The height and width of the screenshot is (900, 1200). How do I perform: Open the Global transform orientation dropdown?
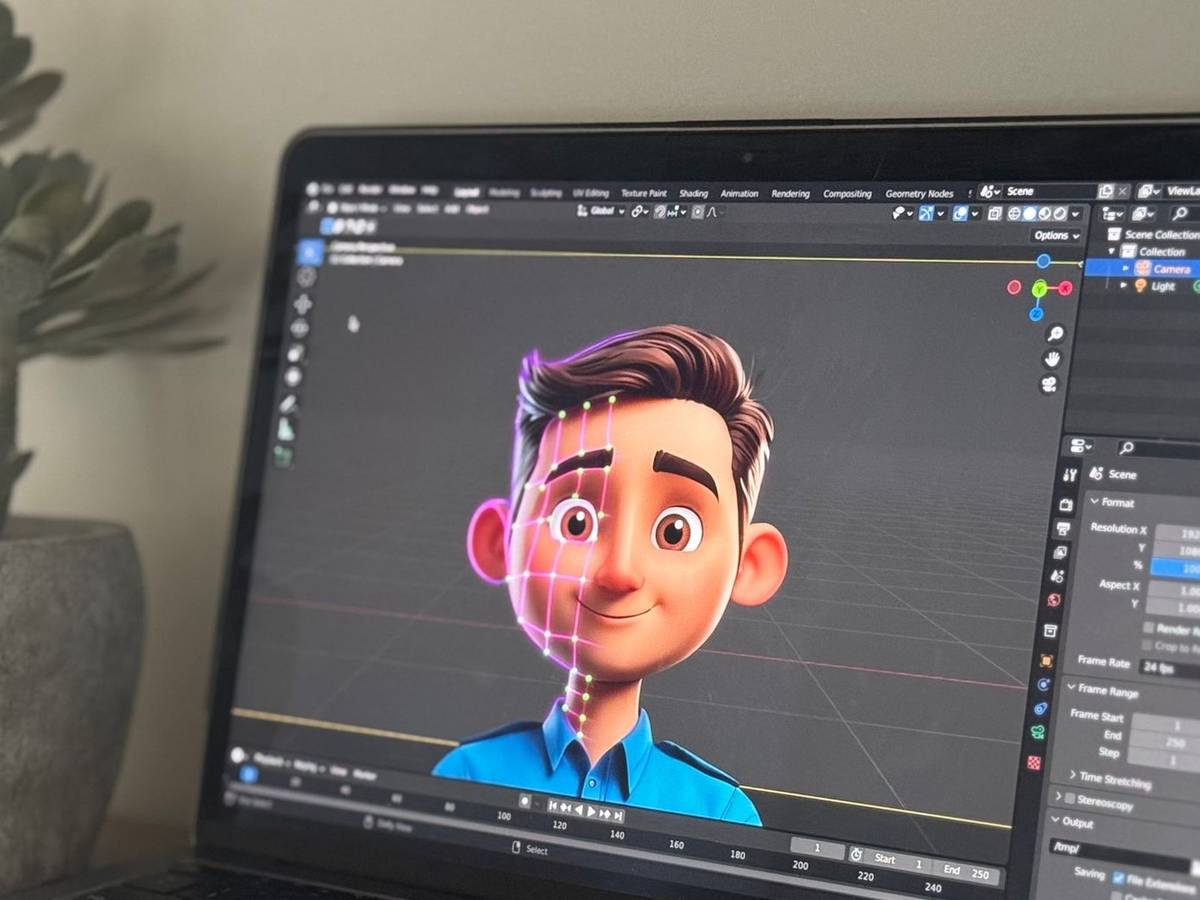tap(602, 211)
